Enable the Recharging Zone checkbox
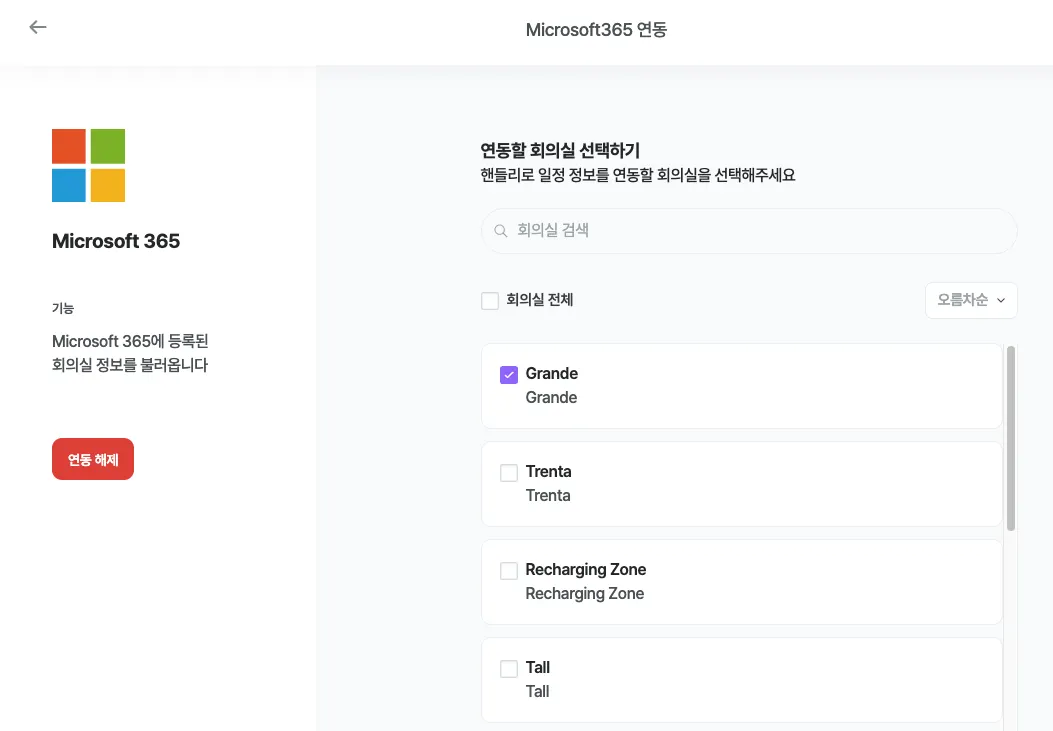 [509, 570]
